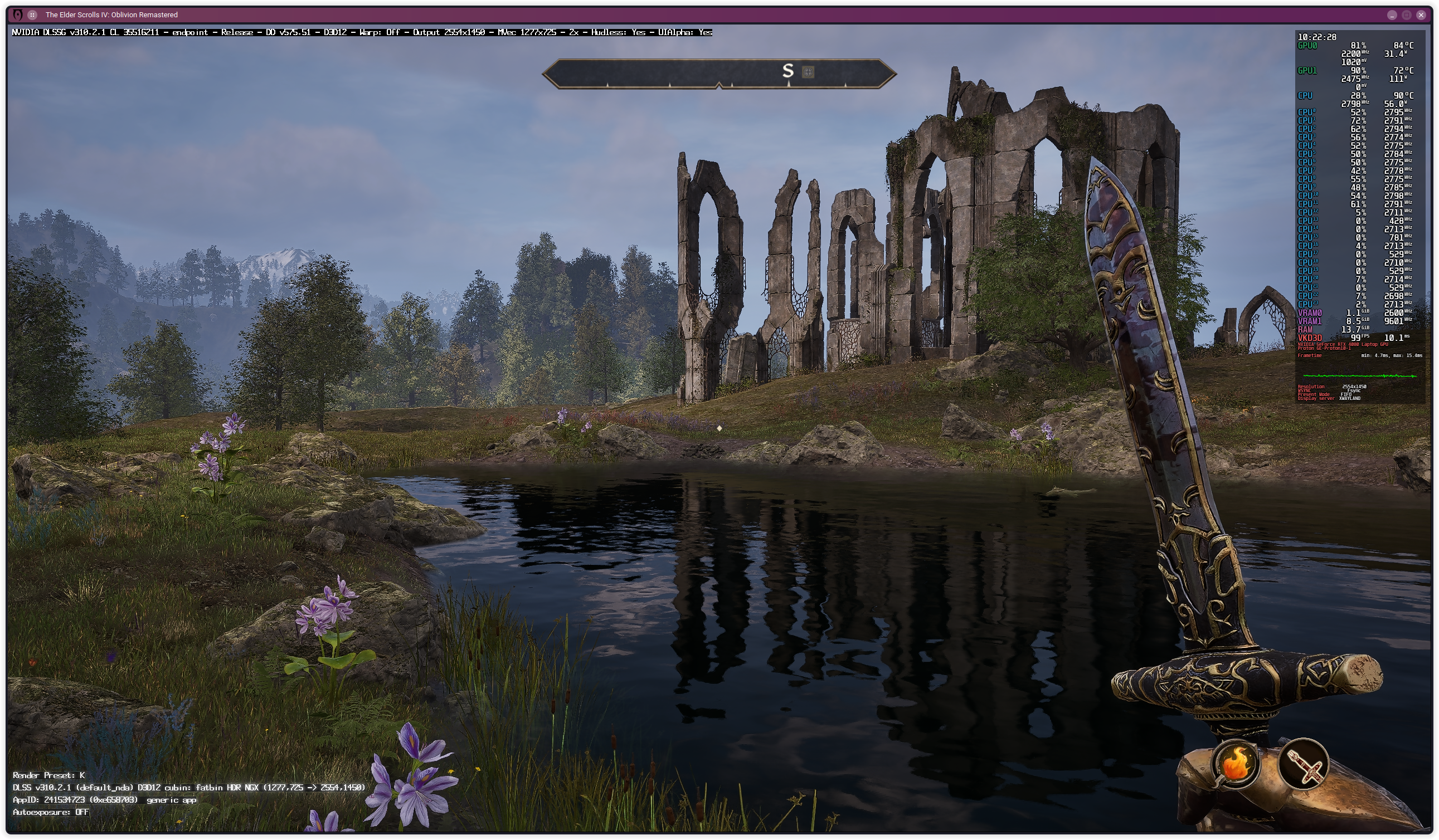
Task: Click the map marker icon on the compass
Action: [808, 72]
